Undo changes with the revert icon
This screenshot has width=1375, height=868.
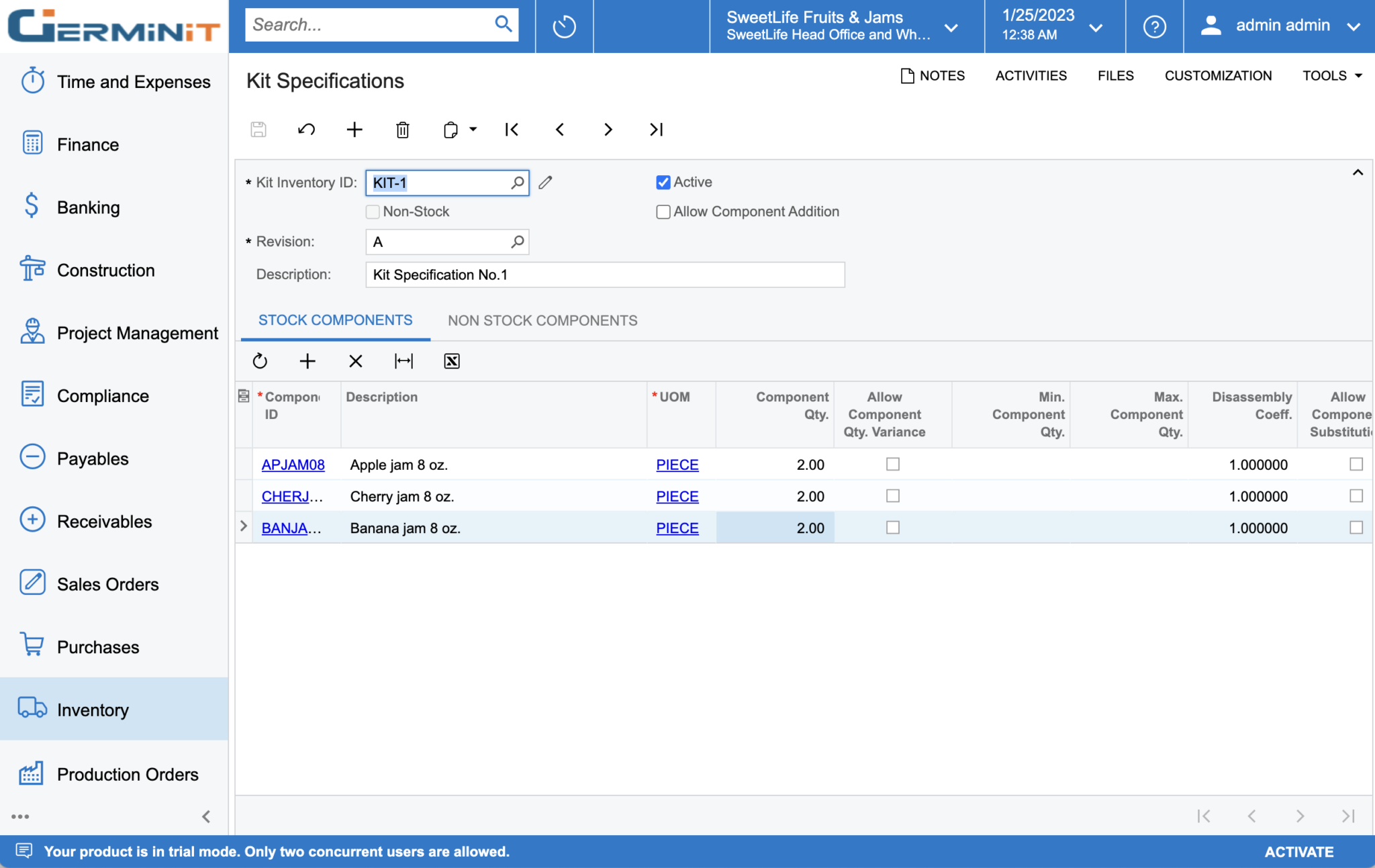click(306, 129)
